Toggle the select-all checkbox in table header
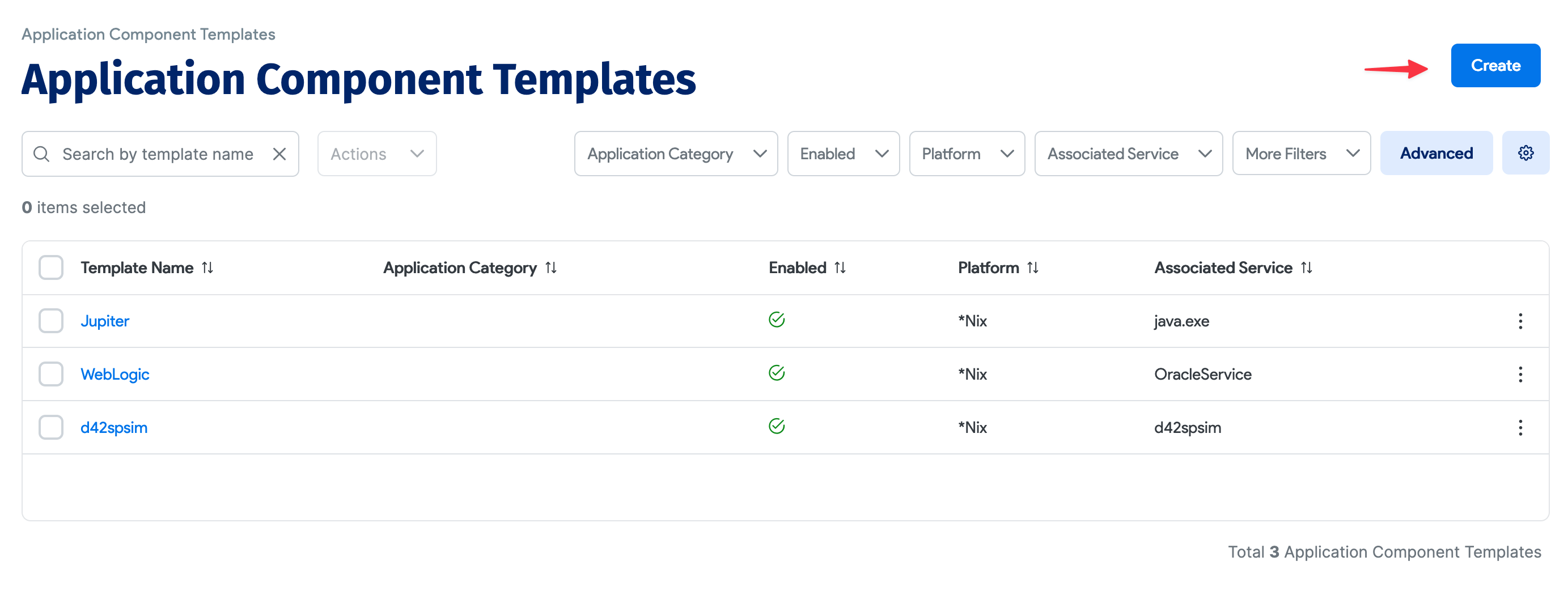Screen dimensions: 1568x595 (x=50, y=267)
